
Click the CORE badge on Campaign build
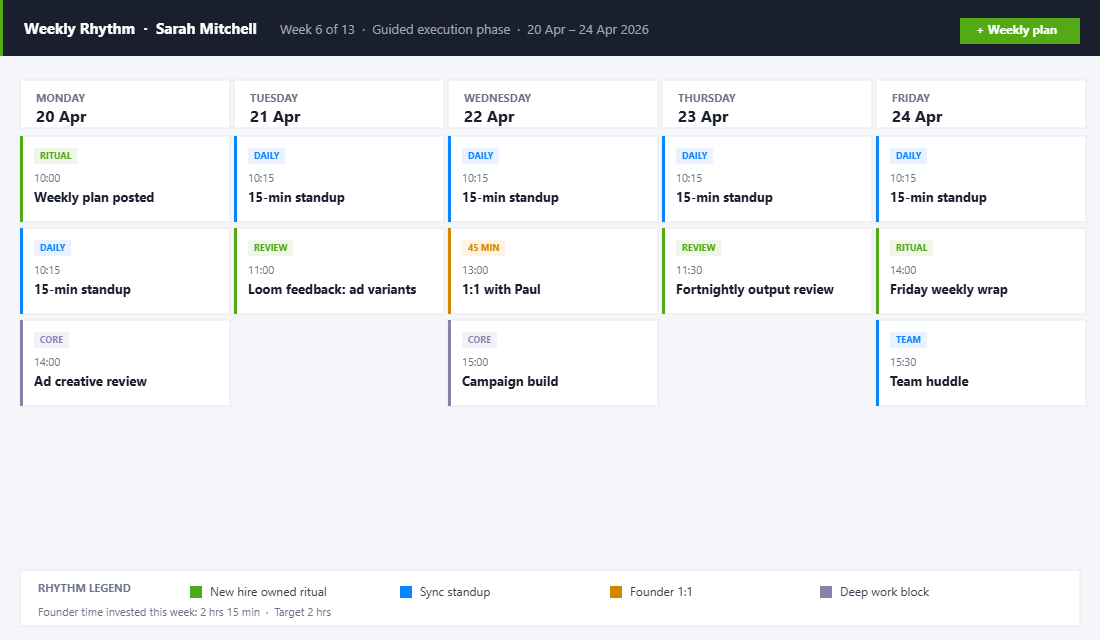tap(479, 339)
